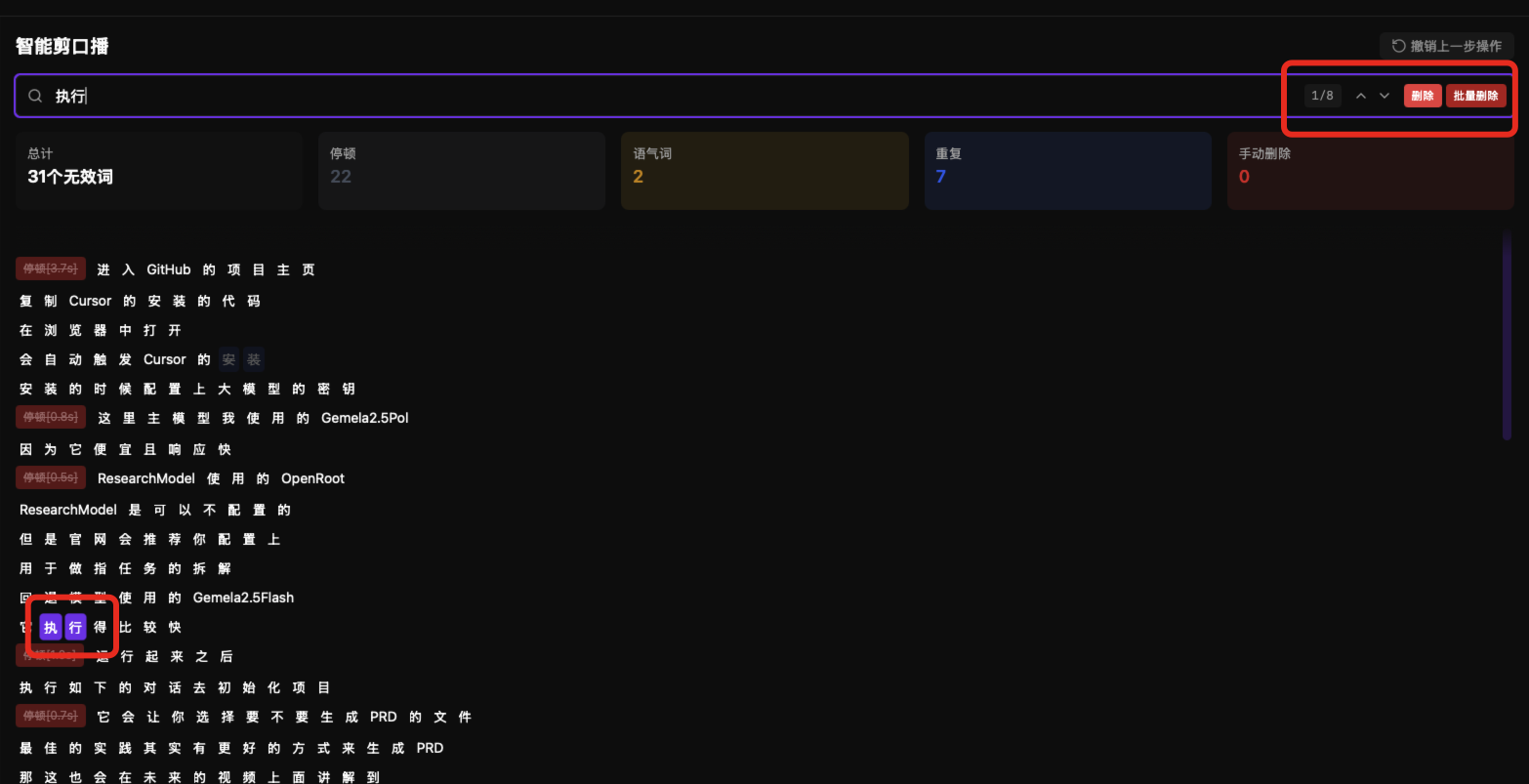1529x784 pixels.
Task: Toggle the 停顿[0.5s] pause tag
Action: point(51,477)
